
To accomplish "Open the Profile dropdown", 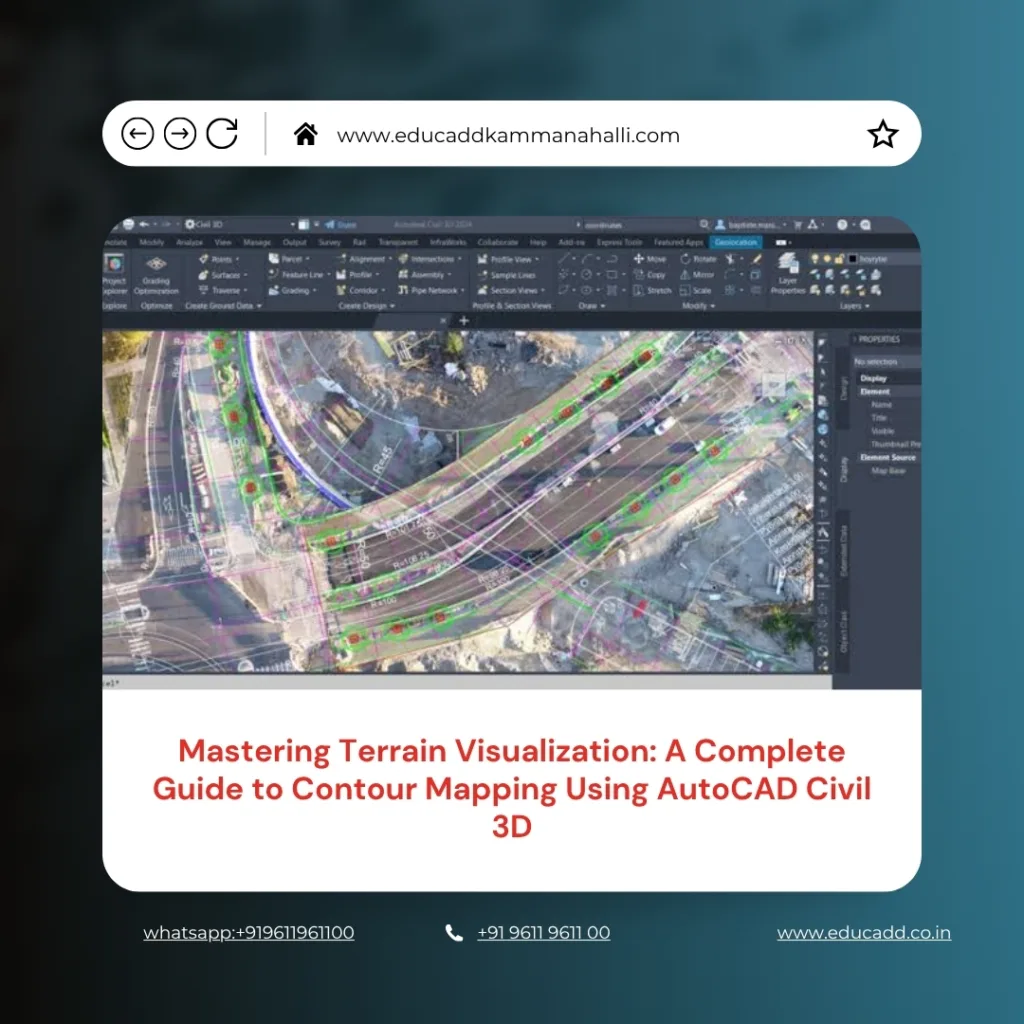I will [x=358, y=275].
